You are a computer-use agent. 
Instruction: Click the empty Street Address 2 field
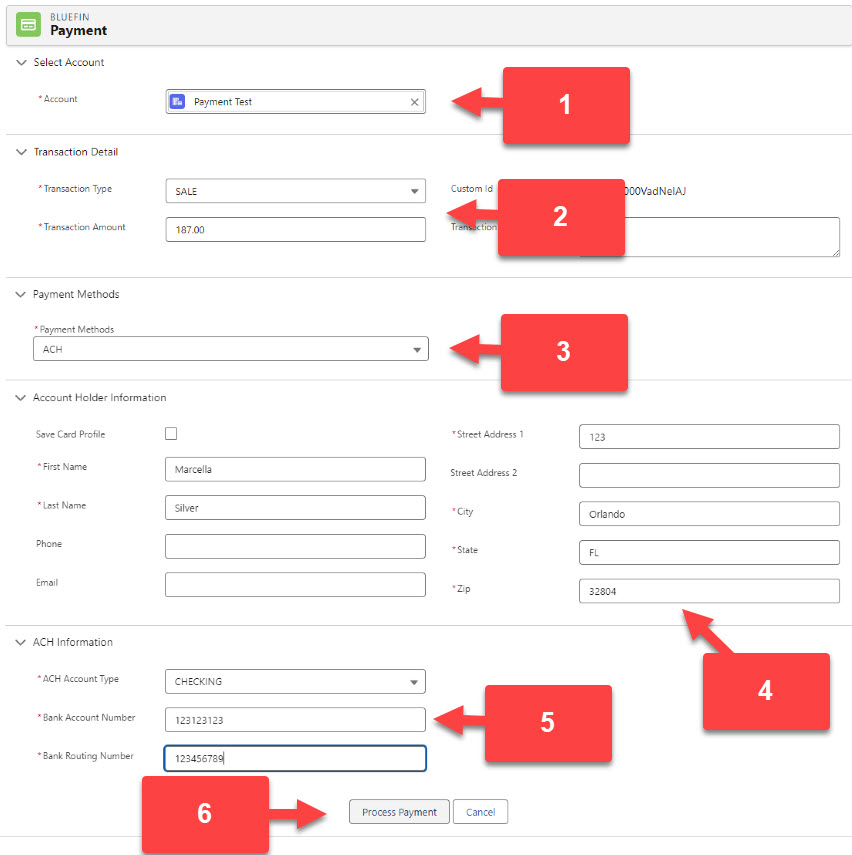tap(708, 475)
